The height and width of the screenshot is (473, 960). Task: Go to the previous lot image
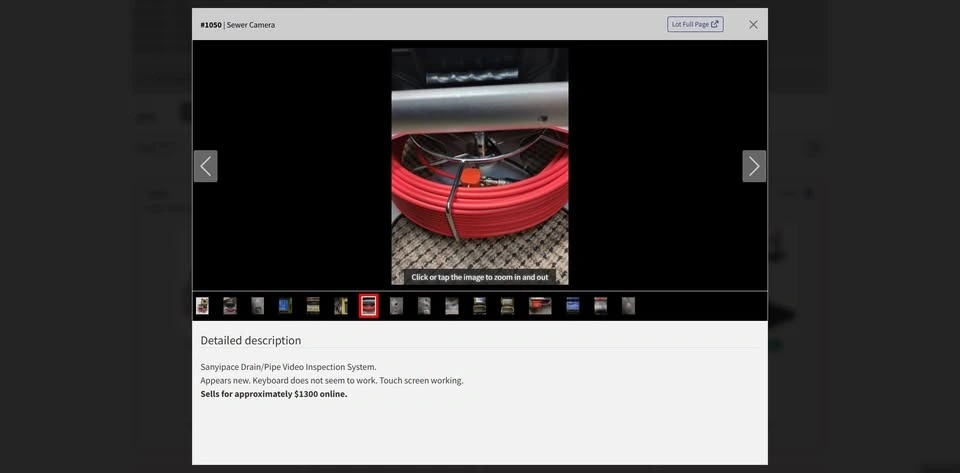[206, 166]
